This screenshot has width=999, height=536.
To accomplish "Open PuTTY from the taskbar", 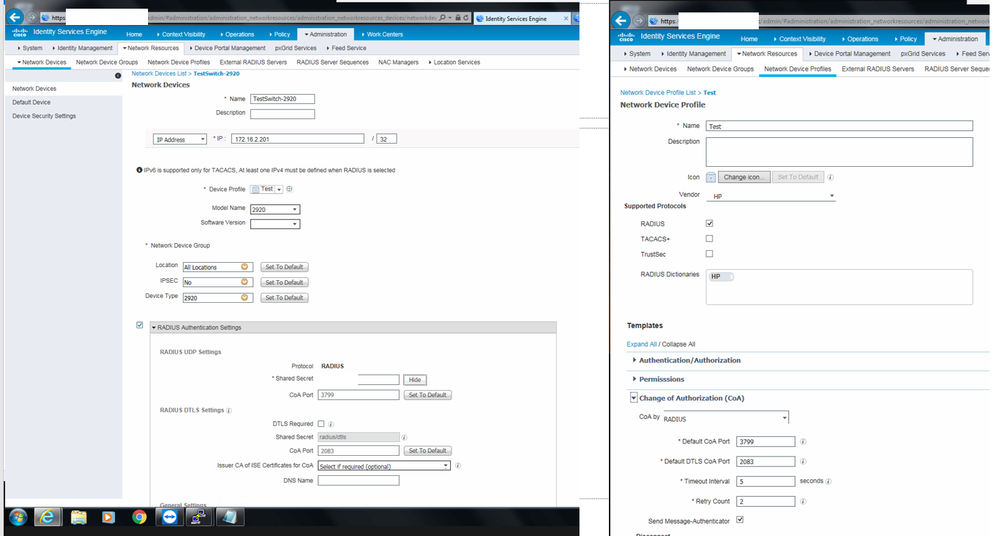I will pyautogui.click(x=199, y=517).
